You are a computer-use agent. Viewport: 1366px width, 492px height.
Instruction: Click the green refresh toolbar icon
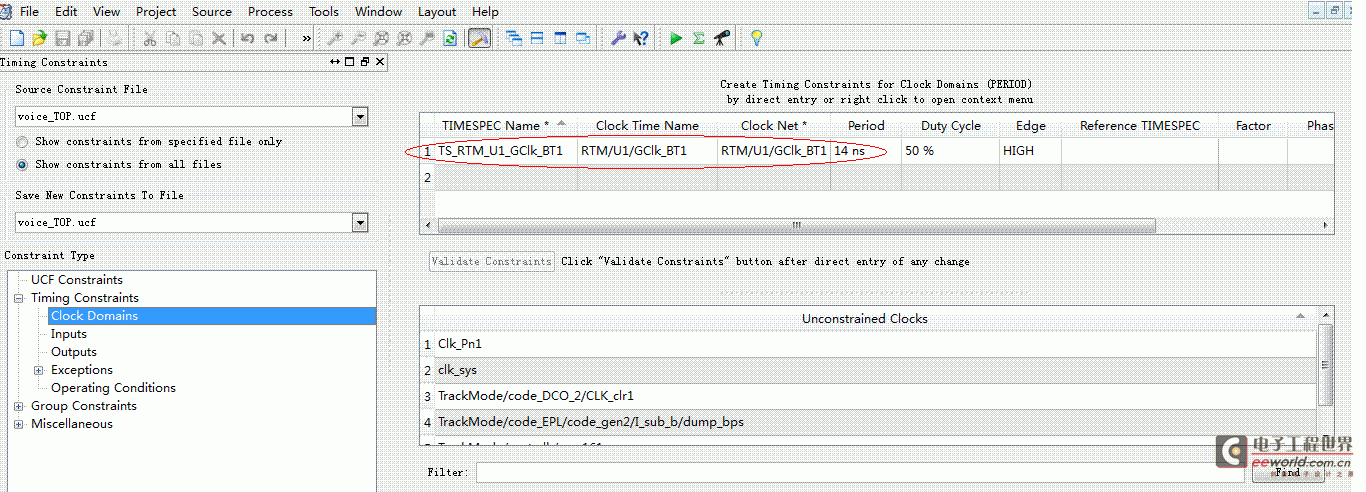450,38
